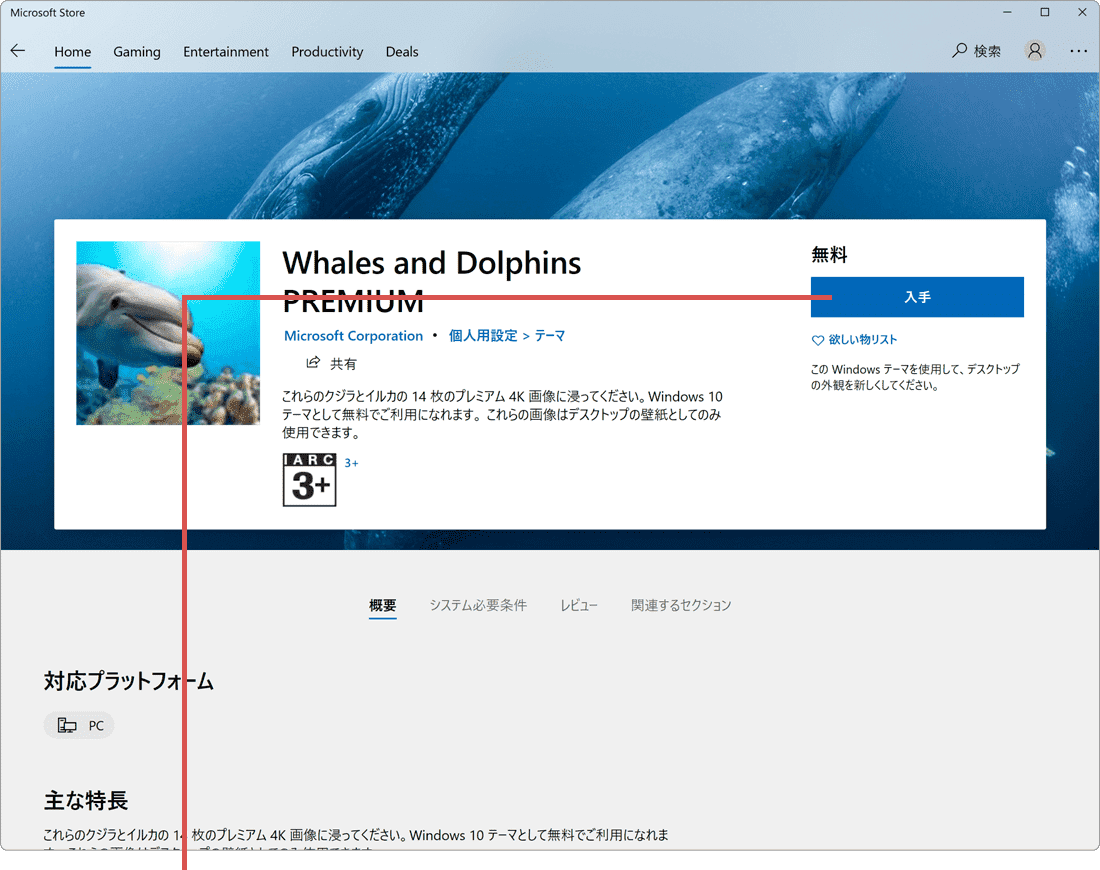Open the Deals tab
1100x870 pixels.
tap(402, 52)
